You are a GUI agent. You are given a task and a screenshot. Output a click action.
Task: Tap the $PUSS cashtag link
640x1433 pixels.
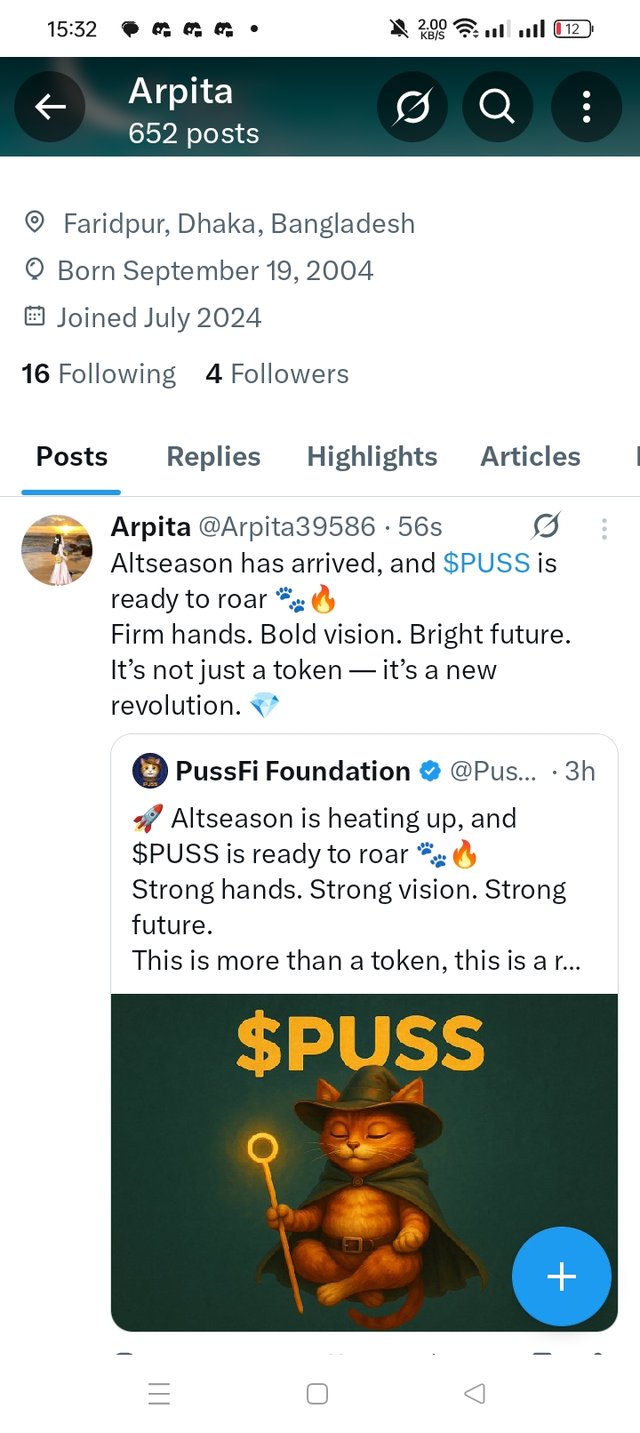(486, 563)
